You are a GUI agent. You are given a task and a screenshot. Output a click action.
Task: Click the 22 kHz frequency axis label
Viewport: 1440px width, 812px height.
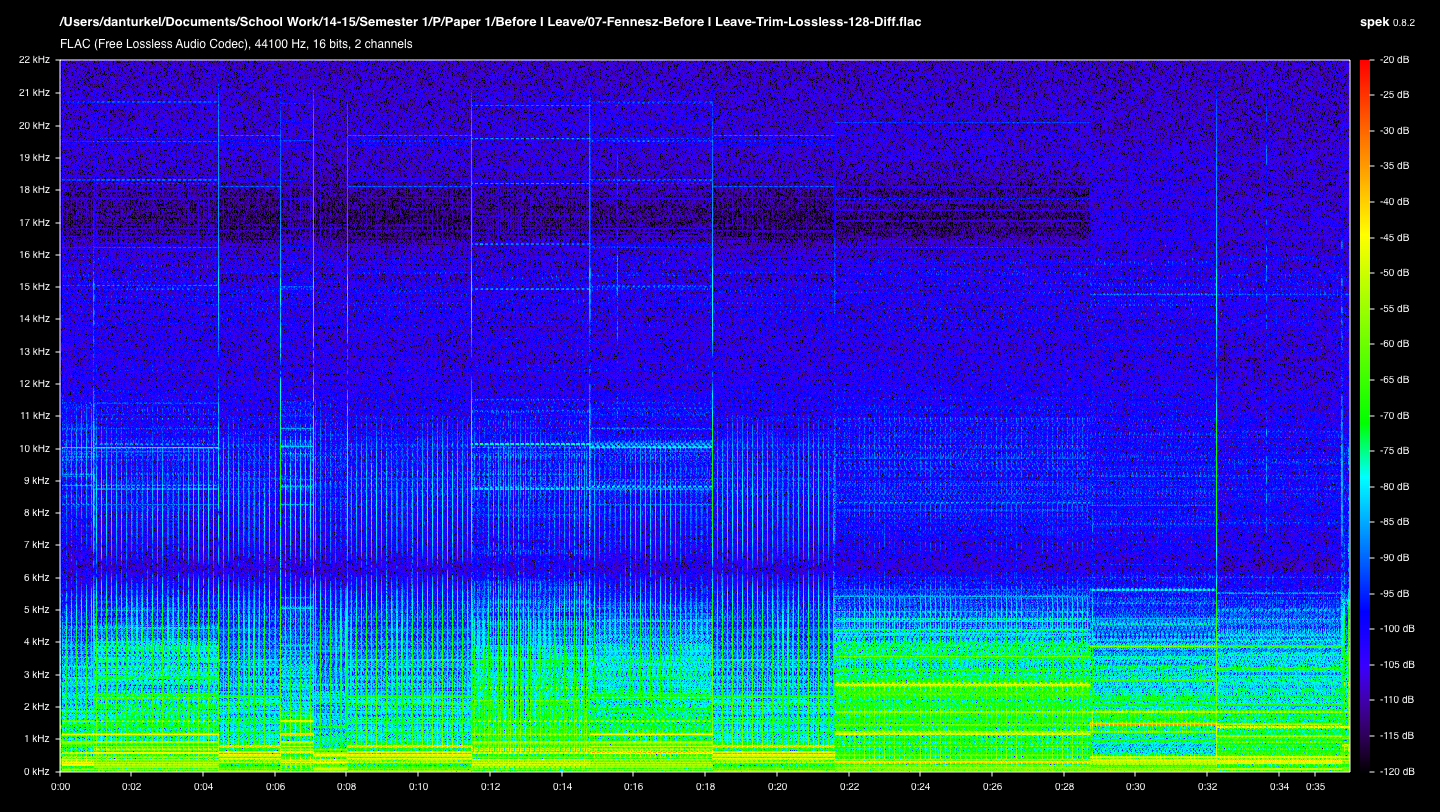coord(33,61)
